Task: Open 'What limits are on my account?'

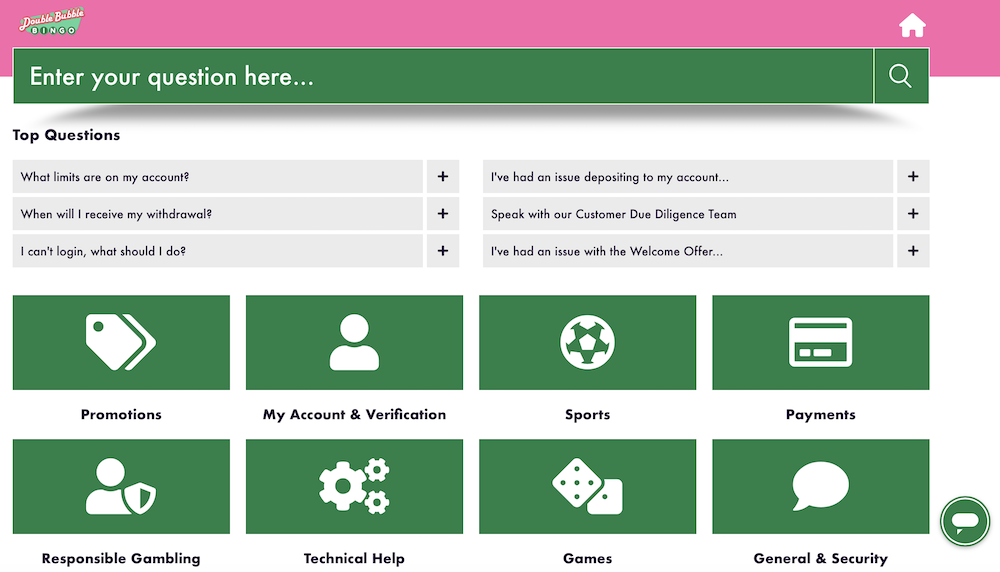Action: point(217,177)
